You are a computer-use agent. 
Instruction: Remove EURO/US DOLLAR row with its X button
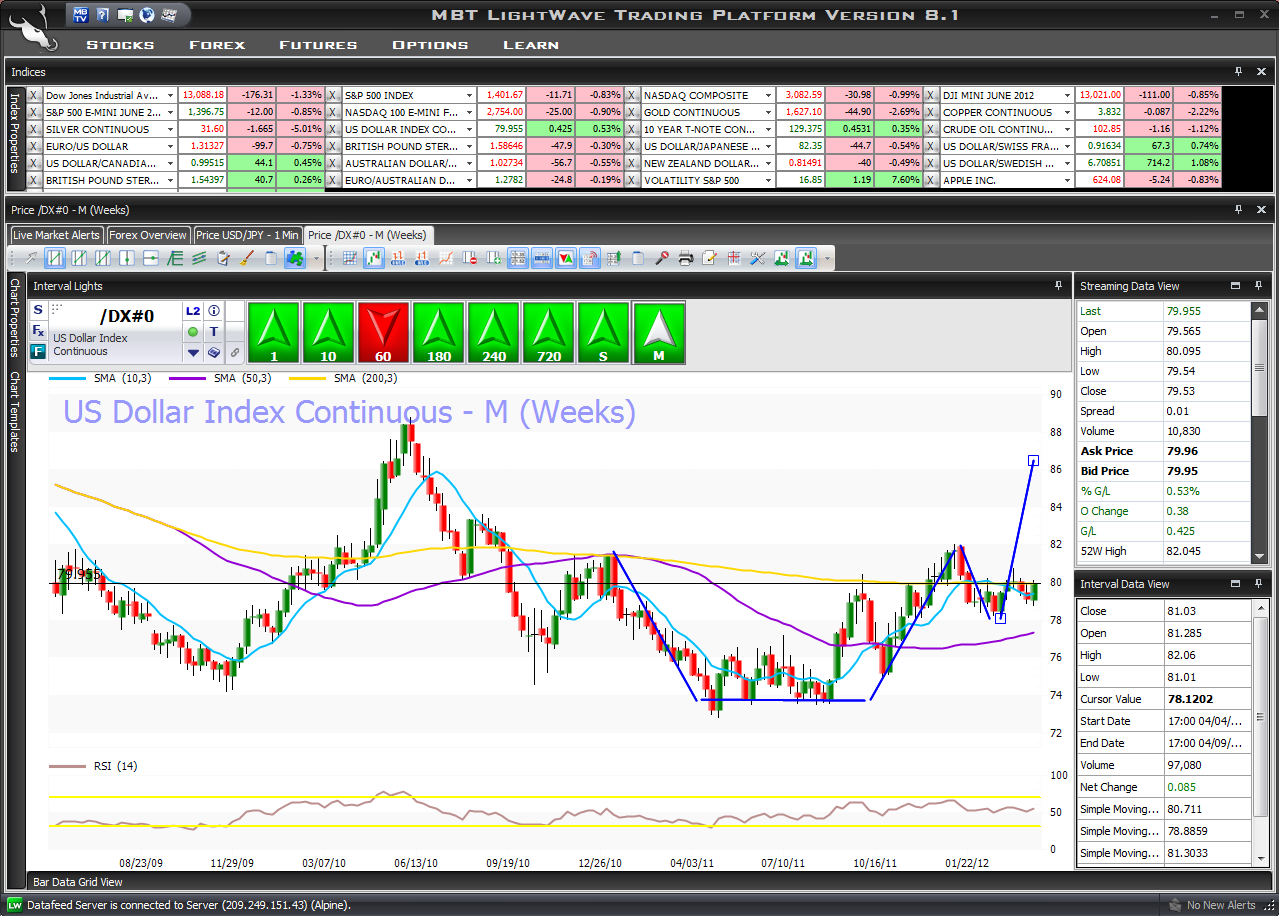pyautogui.click(x=34, y=146)
